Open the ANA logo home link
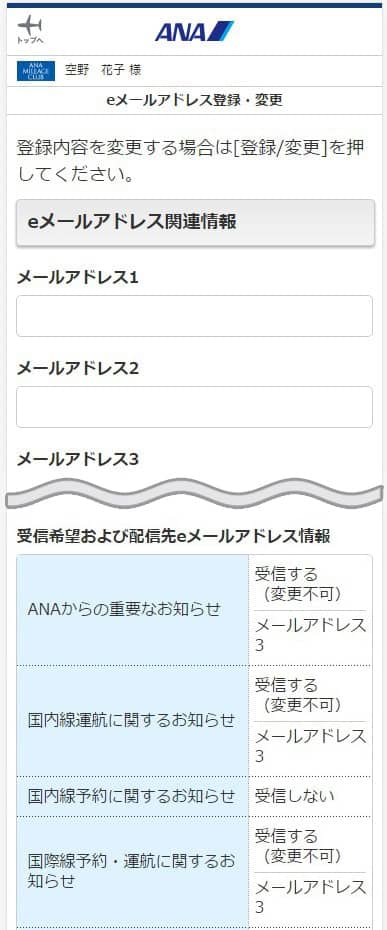 (x=194, y=31)
